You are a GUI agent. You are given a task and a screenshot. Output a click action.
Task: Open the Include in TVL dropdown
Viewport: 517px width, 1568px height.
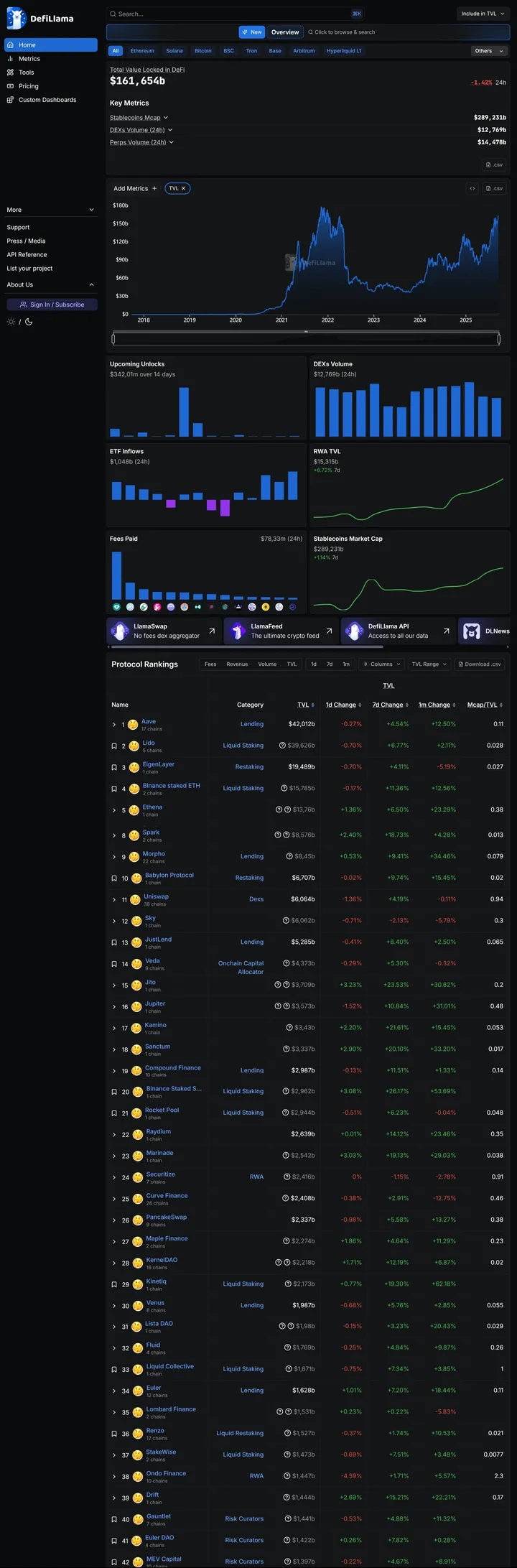483,14
